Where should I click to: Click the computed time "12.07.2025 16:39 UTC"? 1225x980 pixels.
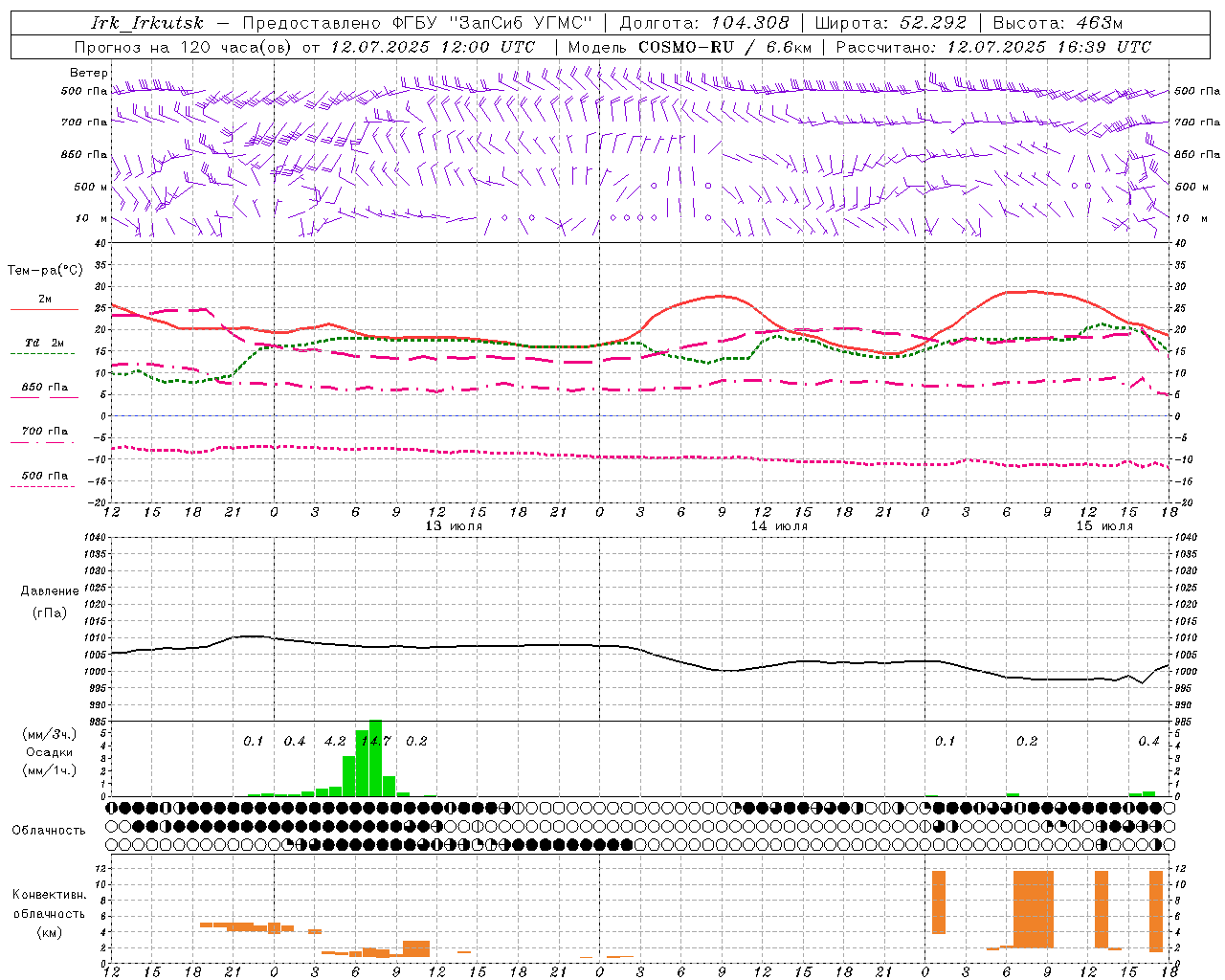[x=1049, y=47]
